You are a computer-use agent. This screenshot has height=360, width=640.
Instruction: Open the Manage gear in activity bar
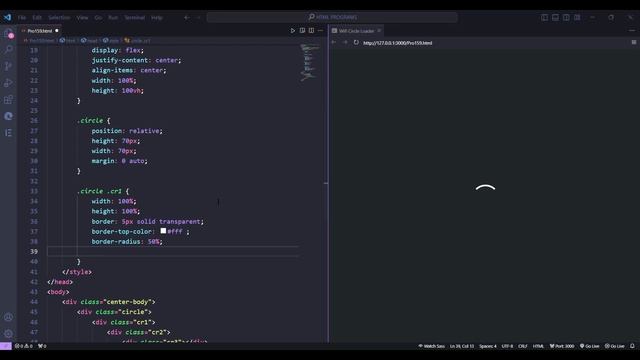click(x=9, y=333)
